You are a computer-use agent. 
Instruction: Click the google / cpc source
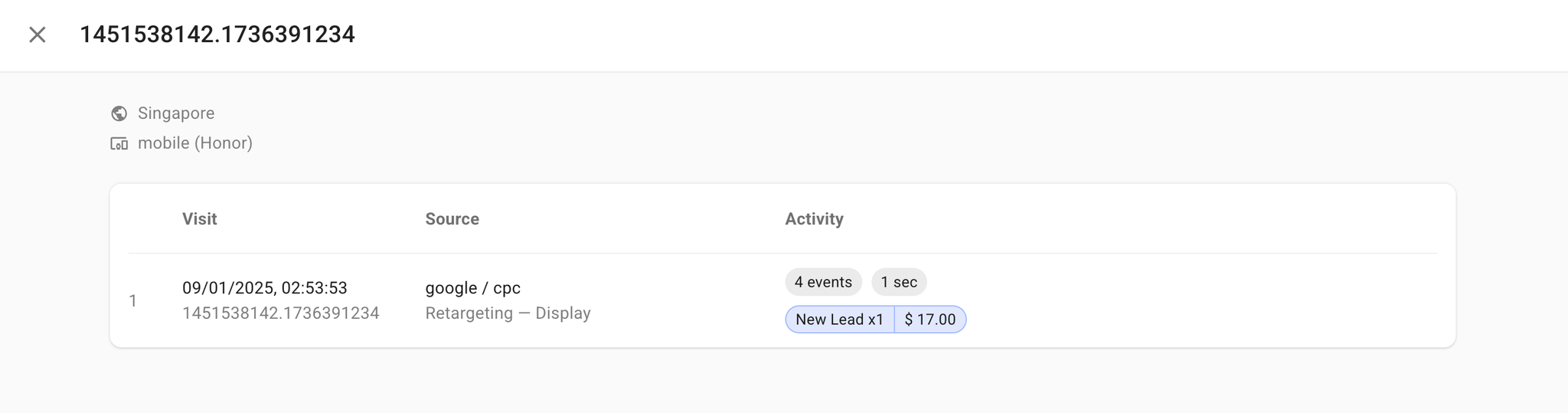tap(473, 288)
